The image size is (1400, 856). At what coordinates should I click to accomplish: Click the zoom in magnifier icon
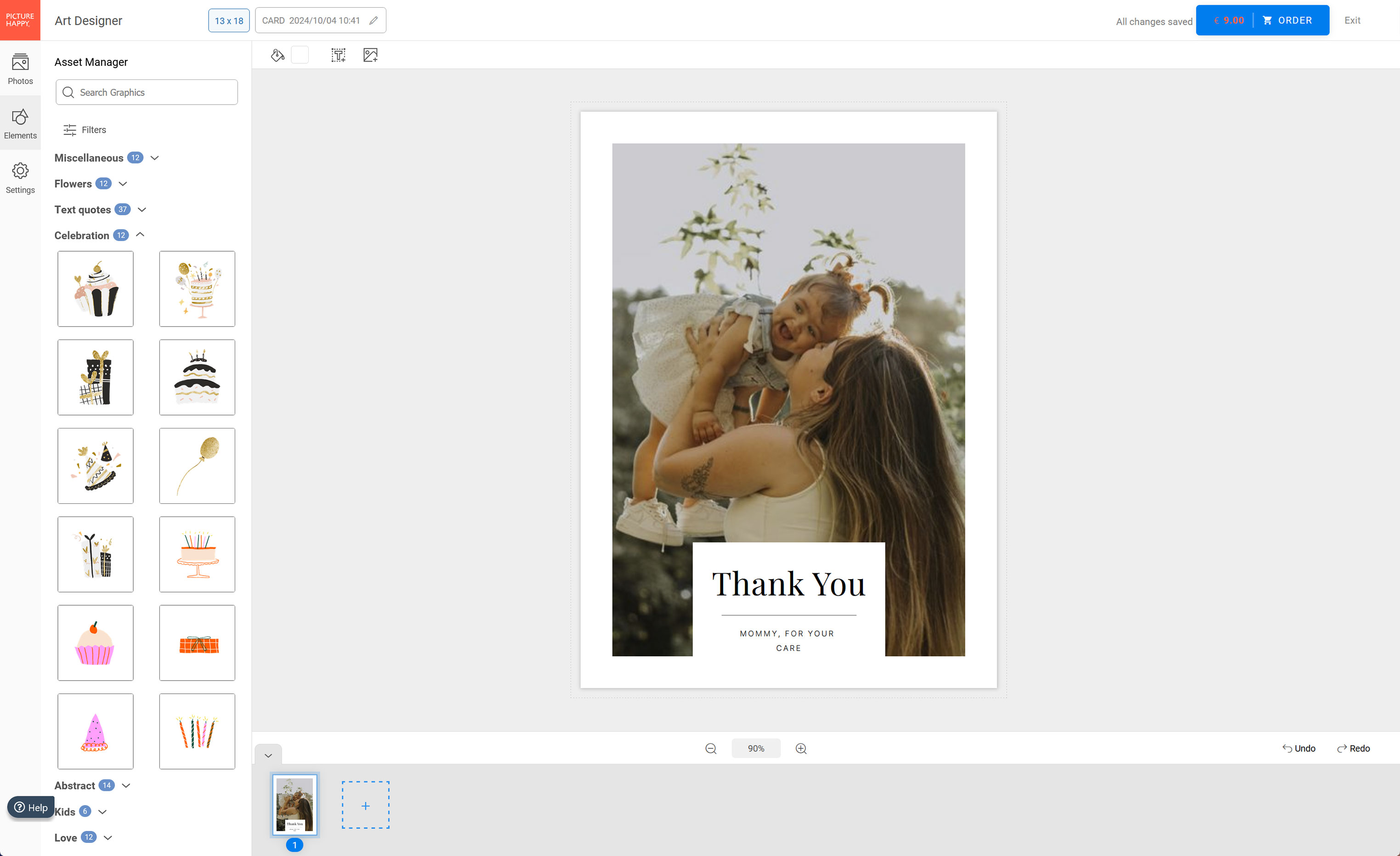click(x=800, y=748)
